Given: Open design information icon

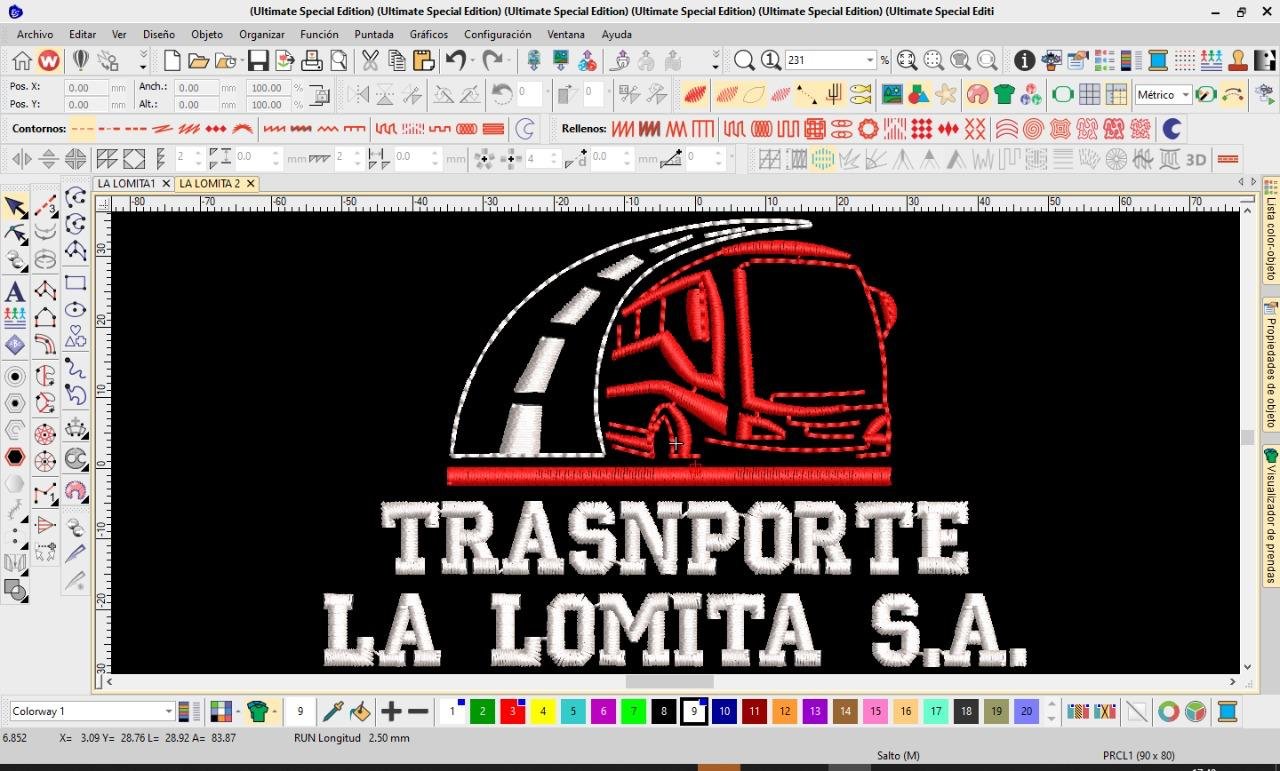Looking at the screenshot, I should click(1024, 61).
